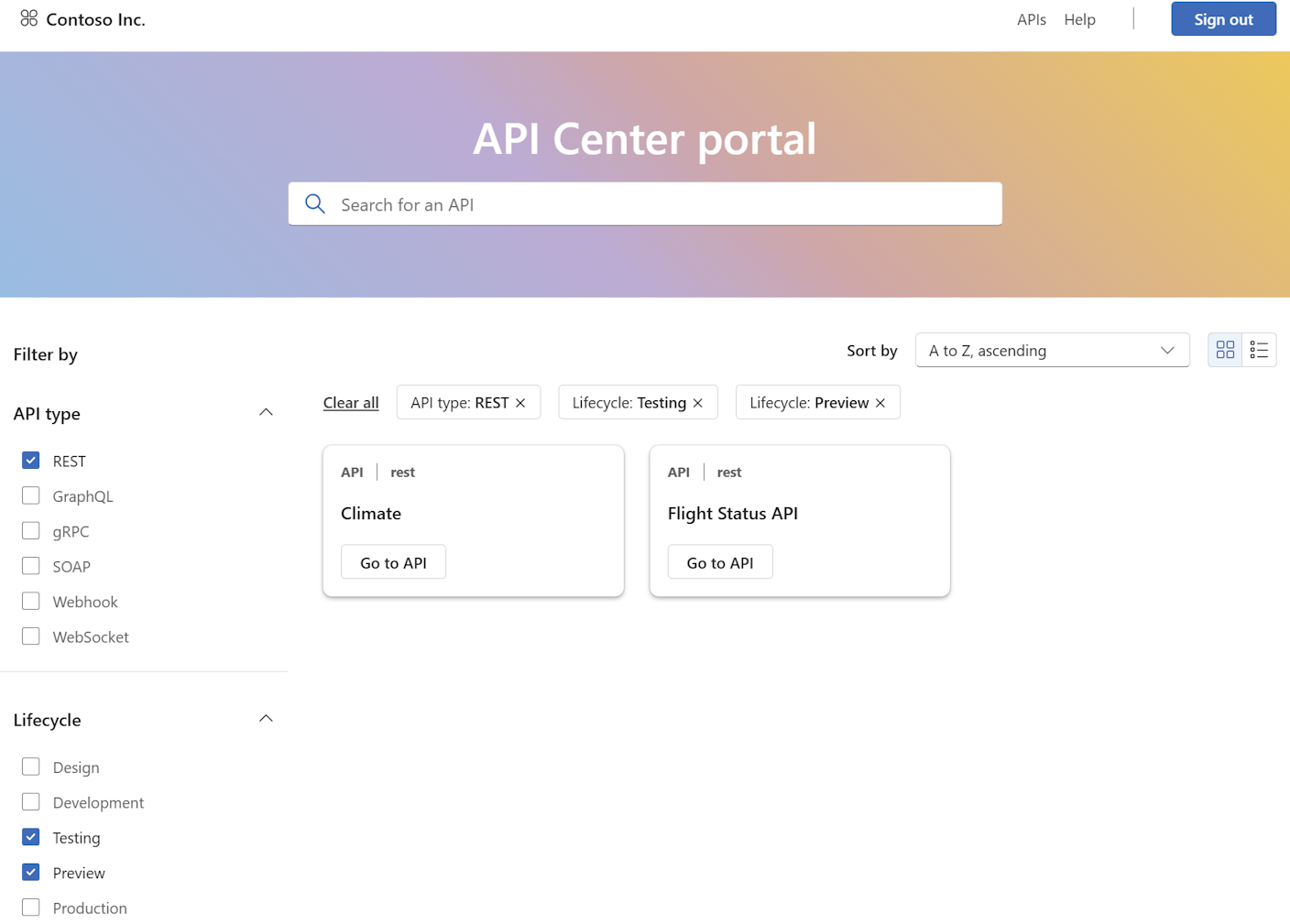Open the Help menu item

[x=1079, y=19]
